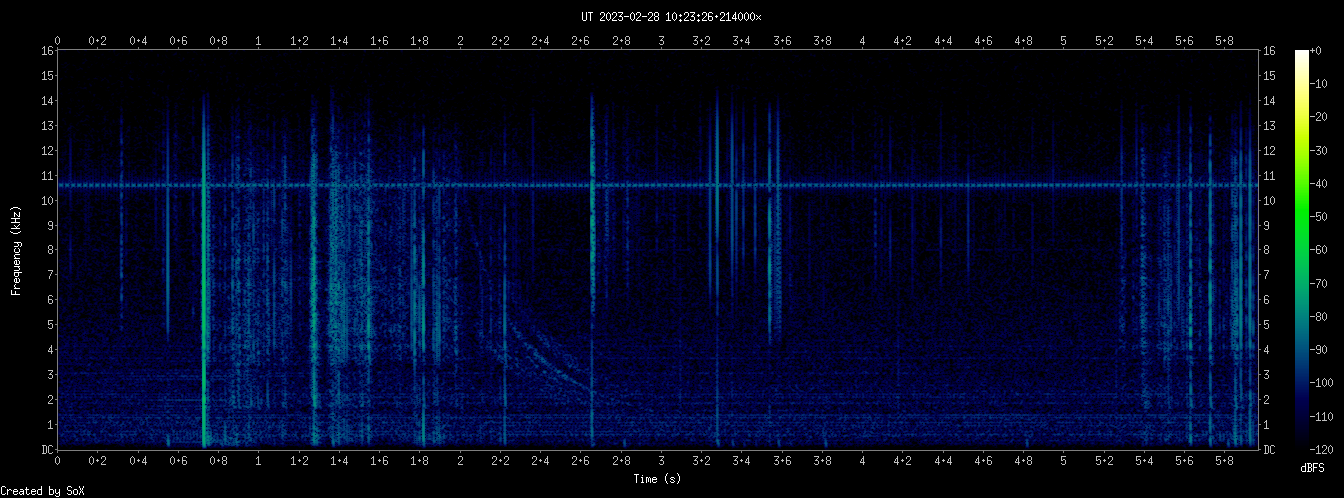This screenshot has width=1344, height=498.
Task: Click the 0.8 tick on the top time axis
Action: 219,40
